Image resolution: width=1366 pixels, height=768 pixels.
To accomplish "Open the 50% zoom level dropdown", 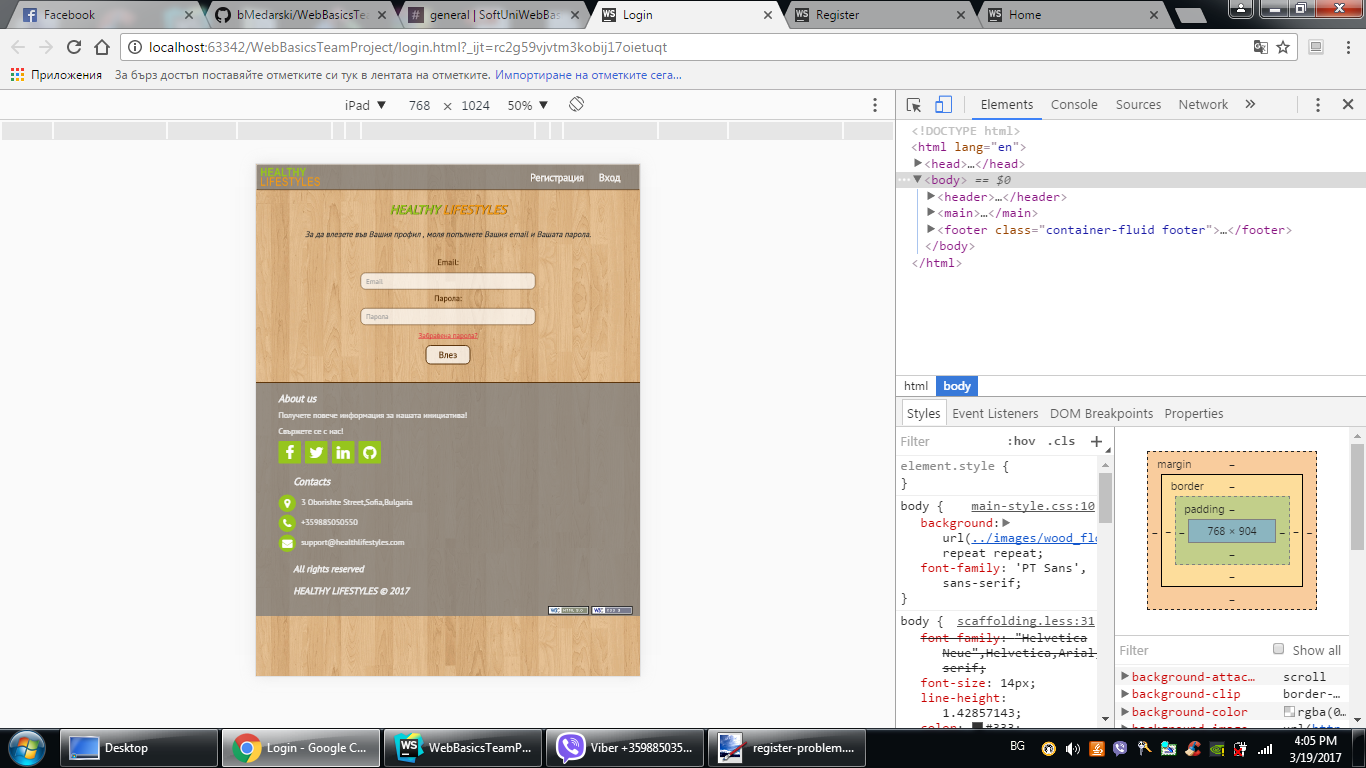I will (528, 105).
